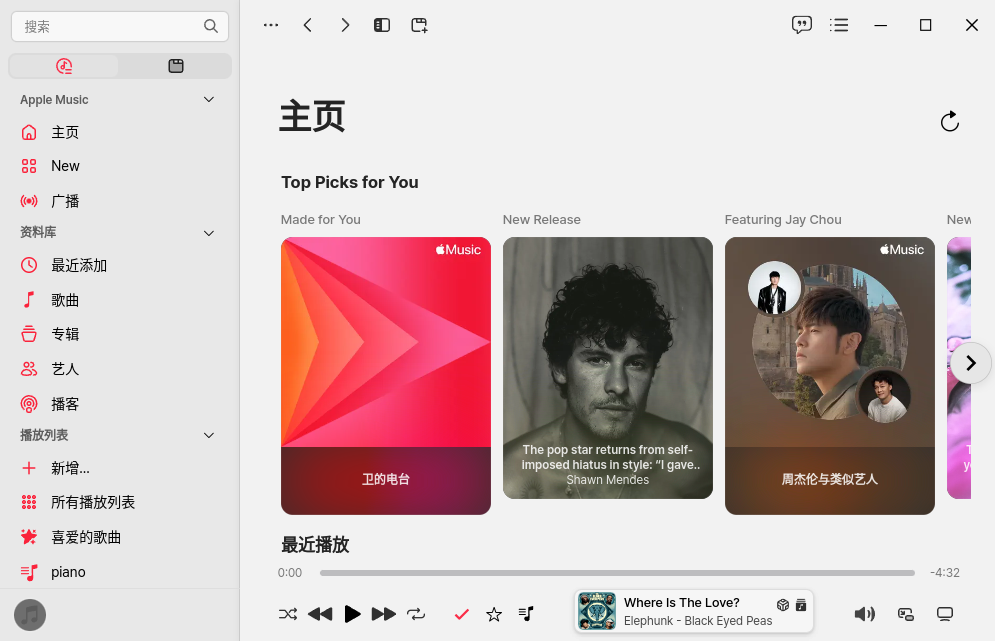The image size is (995, 641).
Task: Collapse the 播放列表 section
Action: (x=209, y=436)
